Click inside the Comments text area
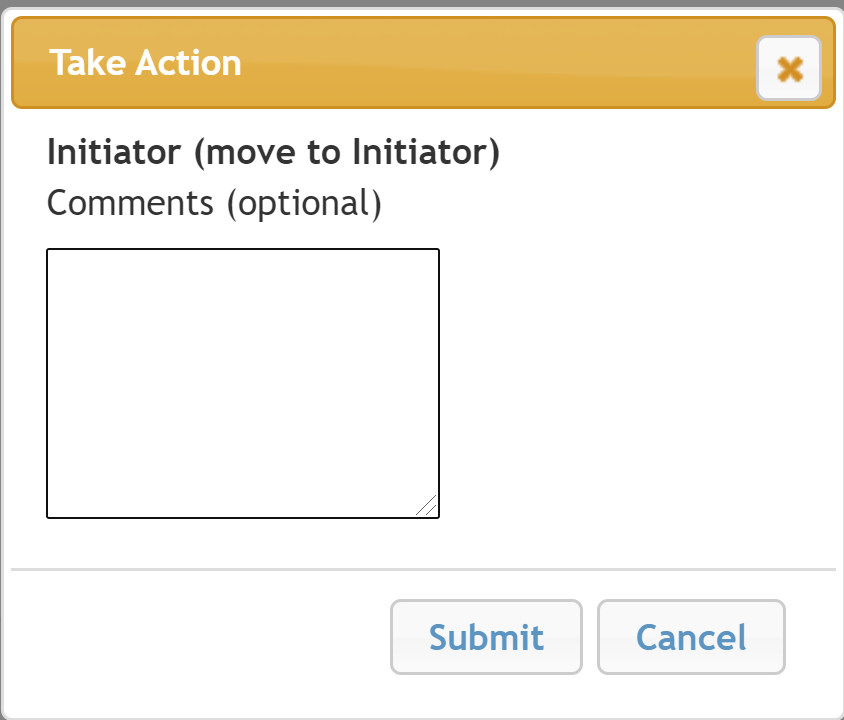Viewport: 844px width, 720px height. point(243,383)
